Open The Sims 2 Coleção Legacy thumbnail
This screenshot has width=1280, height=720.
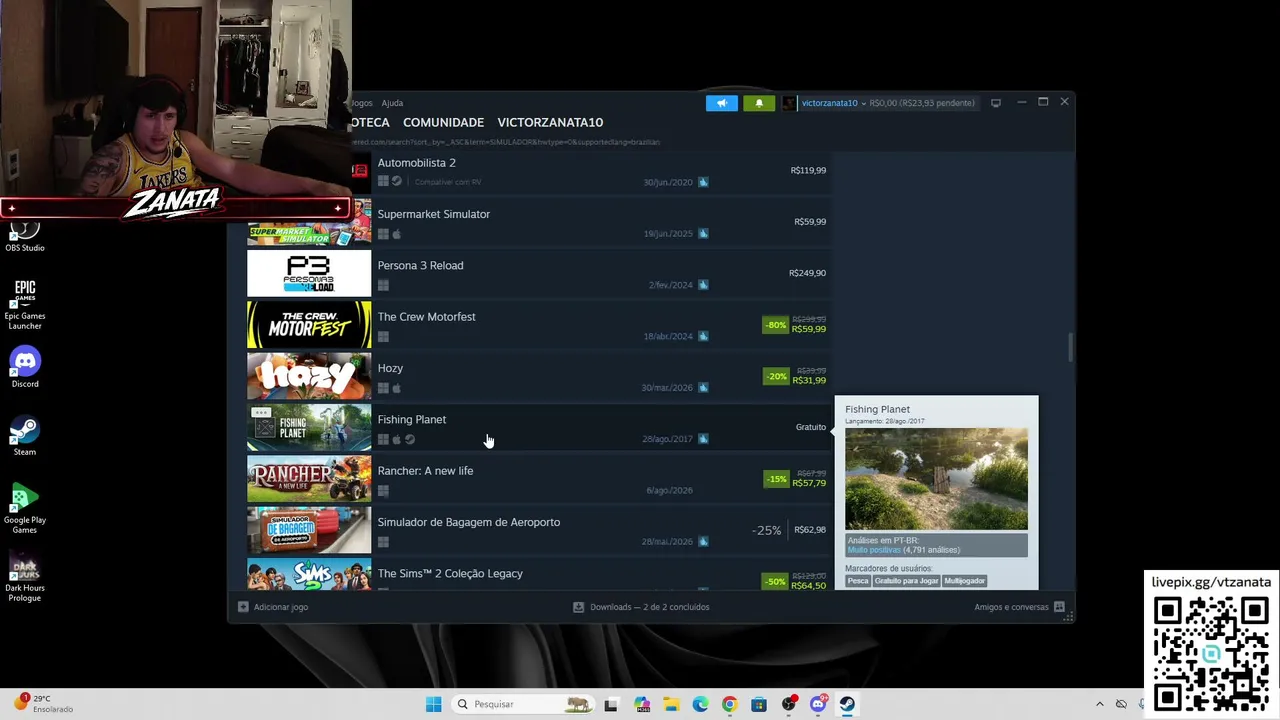(309, 574)
